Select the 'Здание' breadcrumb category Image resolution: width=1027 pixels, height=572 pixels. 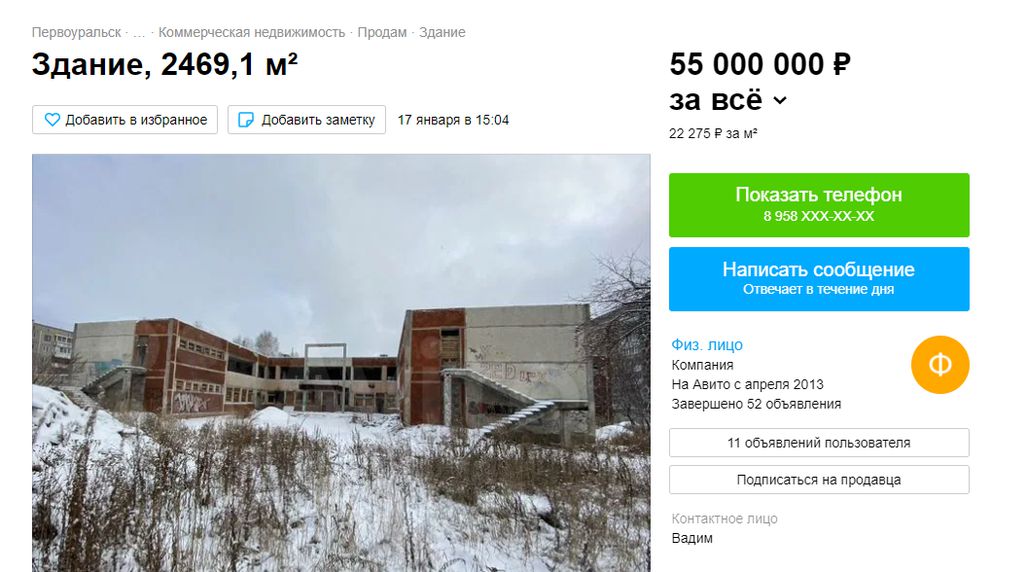(x=442, y=32)
